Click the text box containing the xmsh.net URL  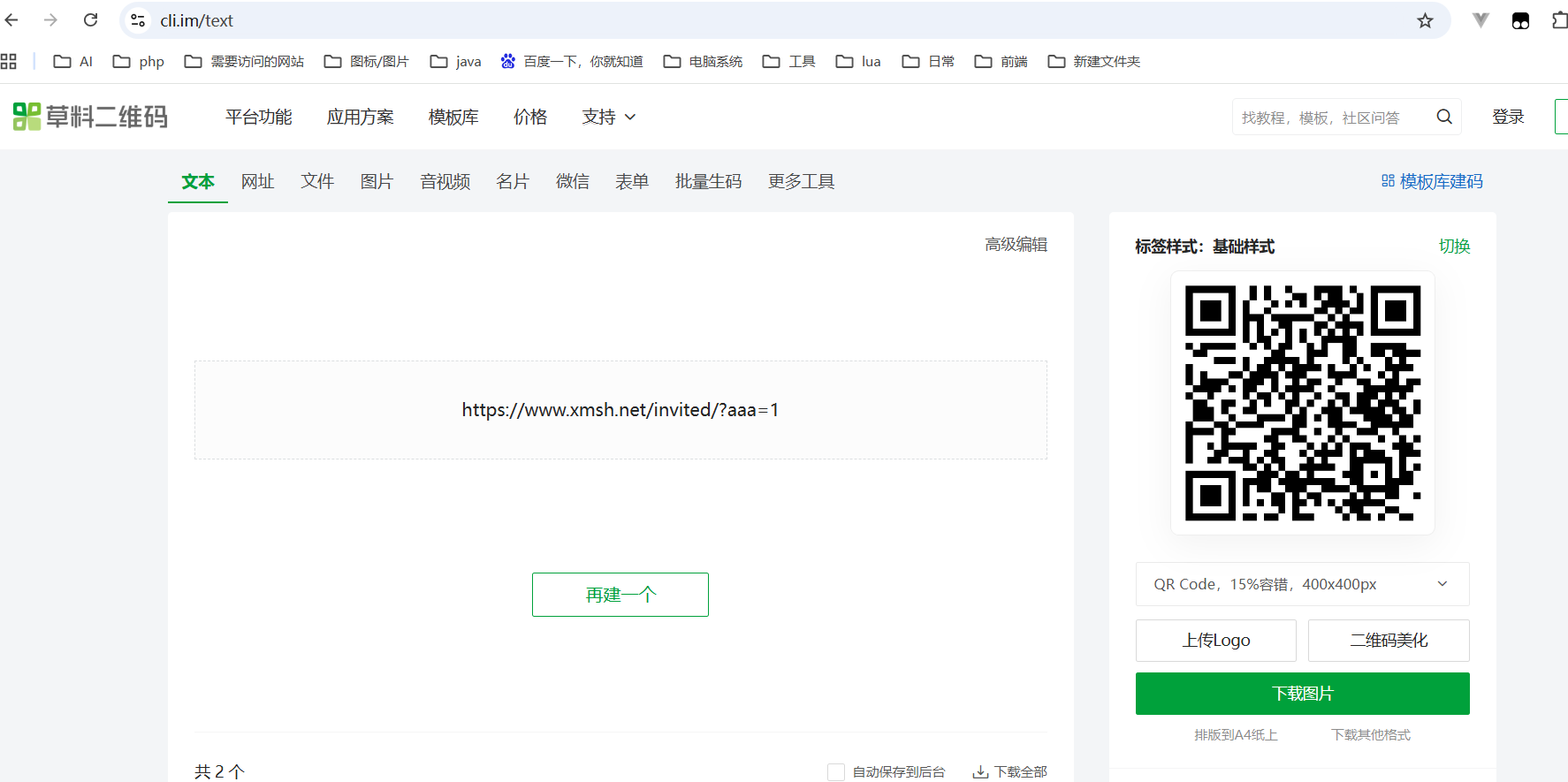coord(620,410)
